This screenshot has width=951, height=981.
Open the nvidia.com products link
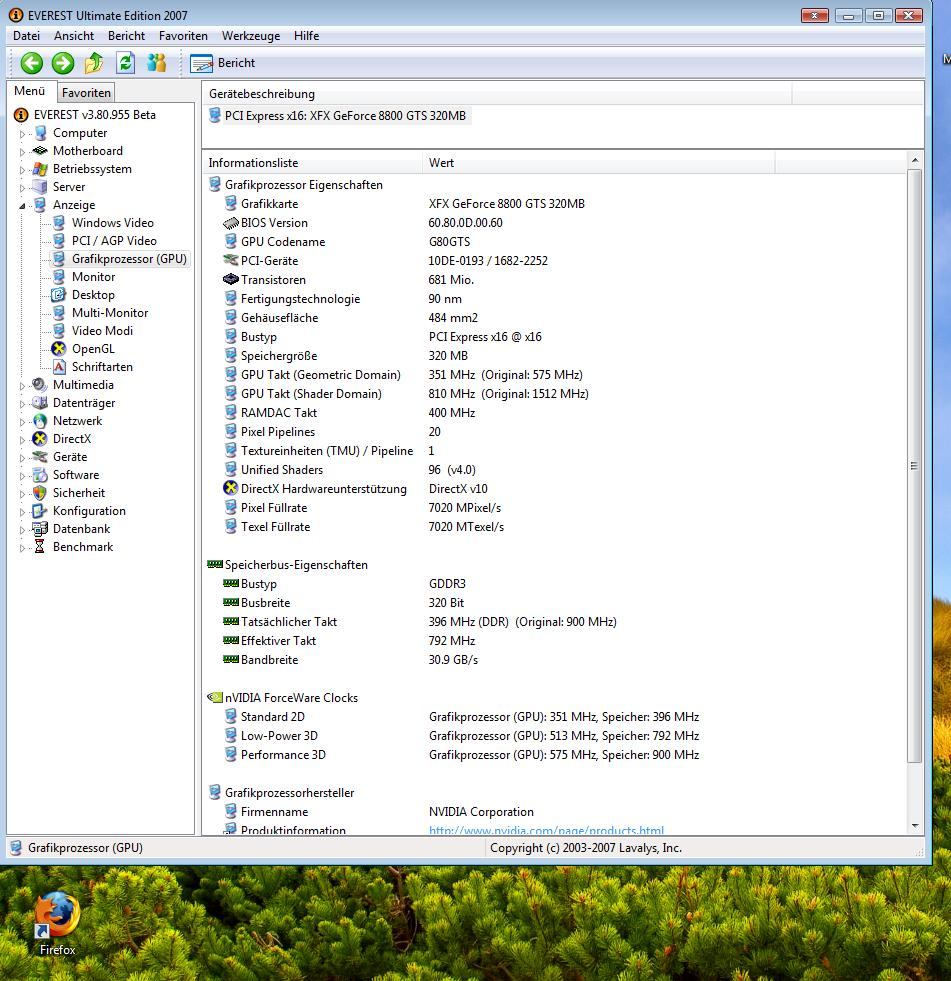[x=546, y=830]
